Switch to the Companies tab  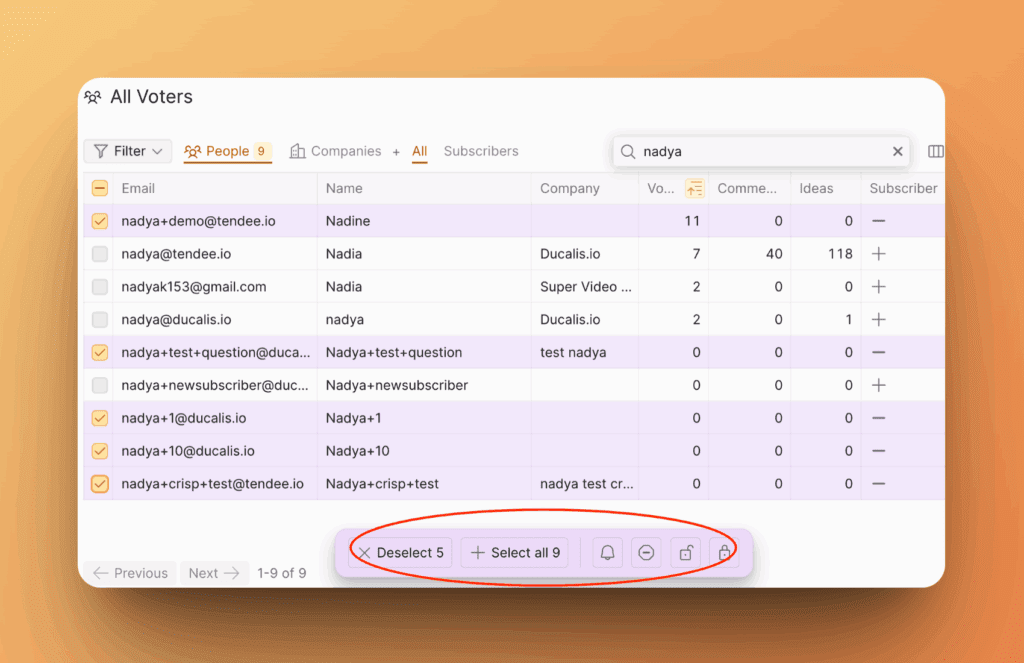pos(335,152)
